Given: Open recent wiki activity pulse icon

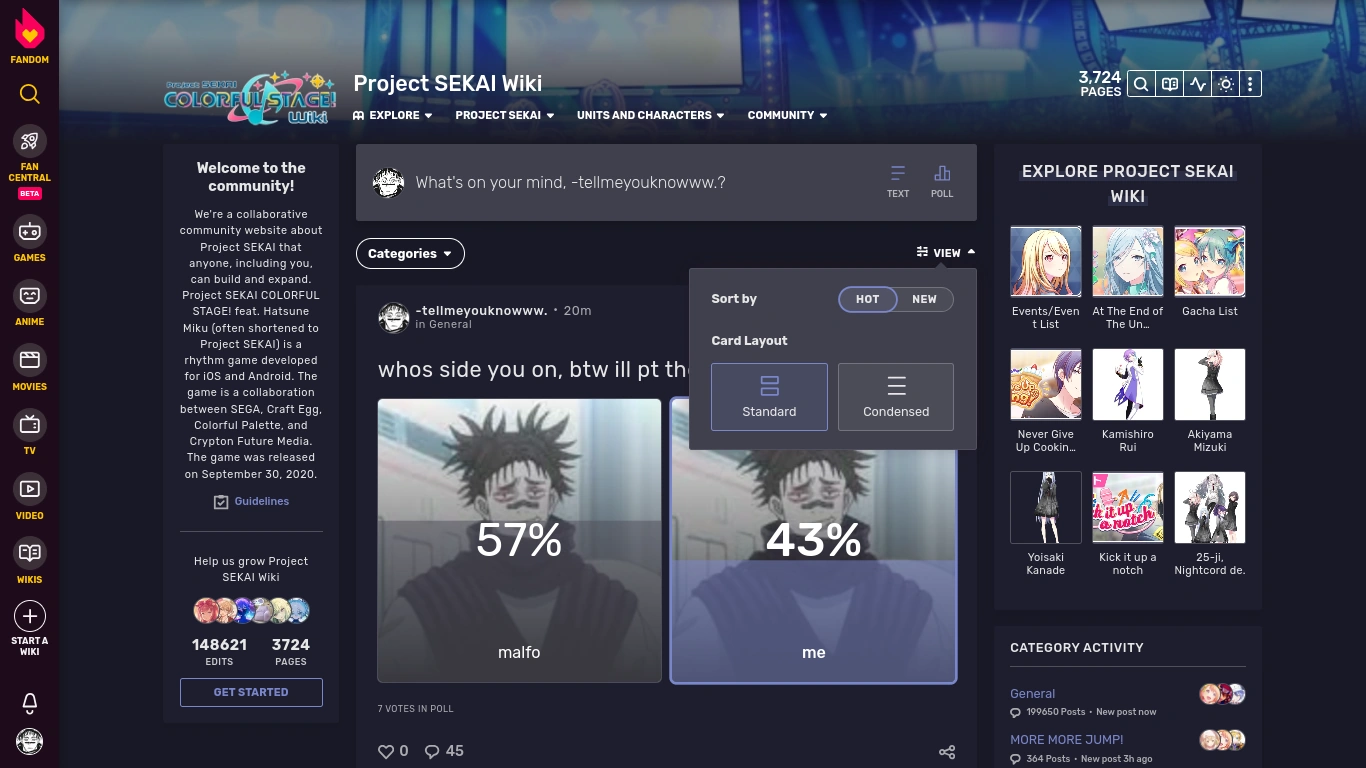Looking at the screenshot, I should click(1197, 84).
